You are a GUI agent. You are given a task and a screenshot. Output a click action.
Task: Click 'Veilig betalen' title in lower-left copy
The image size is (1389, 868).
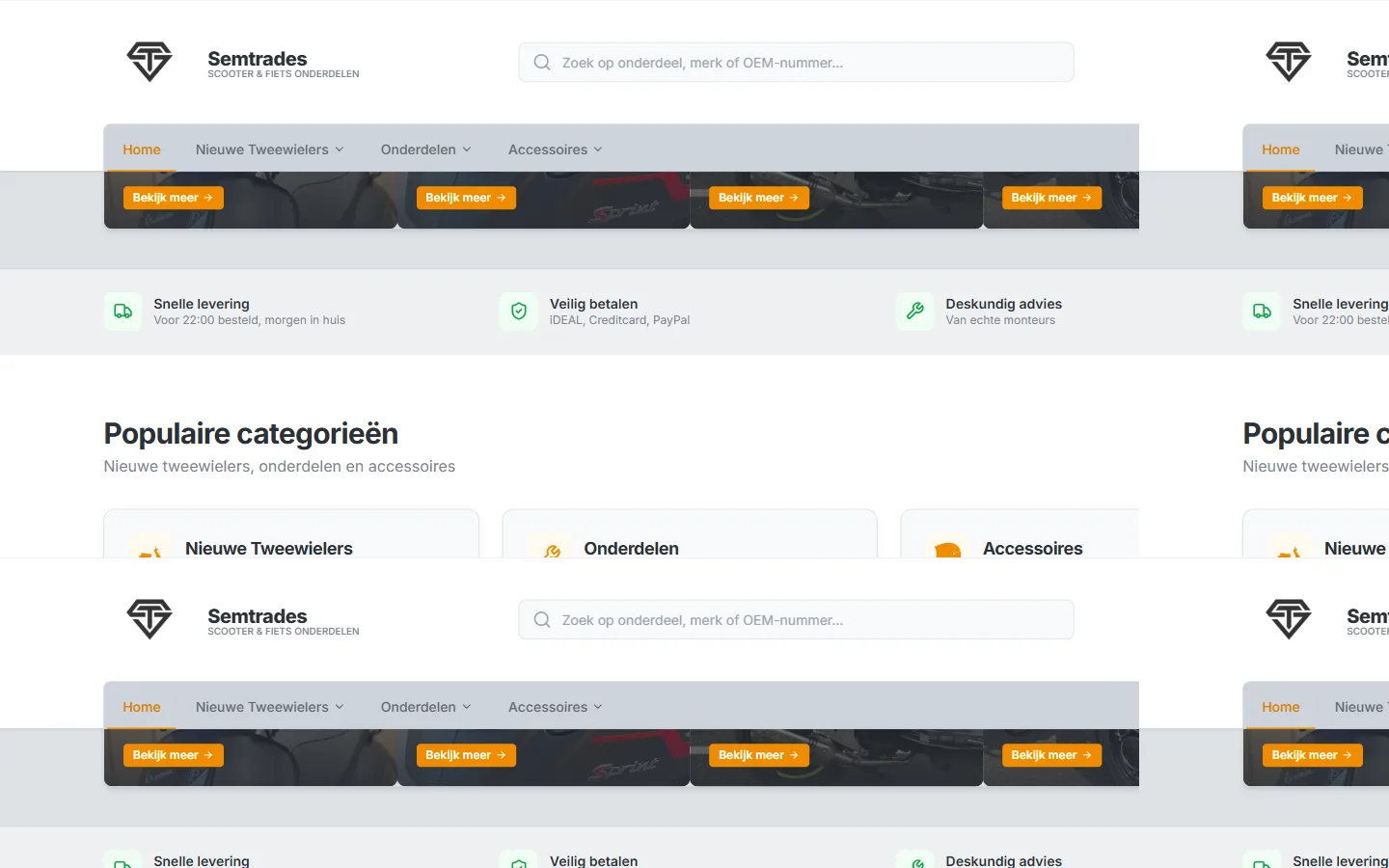(x=593, y=860)
